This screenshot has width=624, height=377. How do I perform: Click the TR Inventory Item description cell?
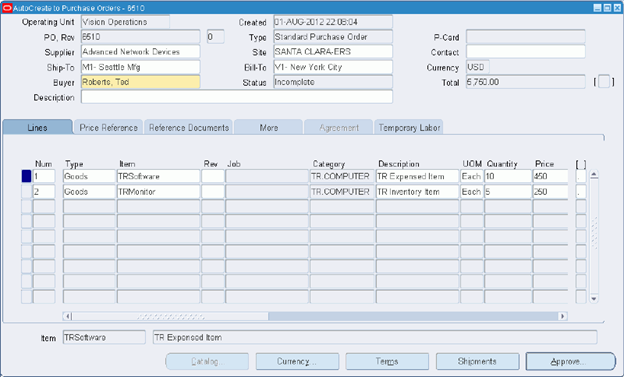tap(417, 191)
